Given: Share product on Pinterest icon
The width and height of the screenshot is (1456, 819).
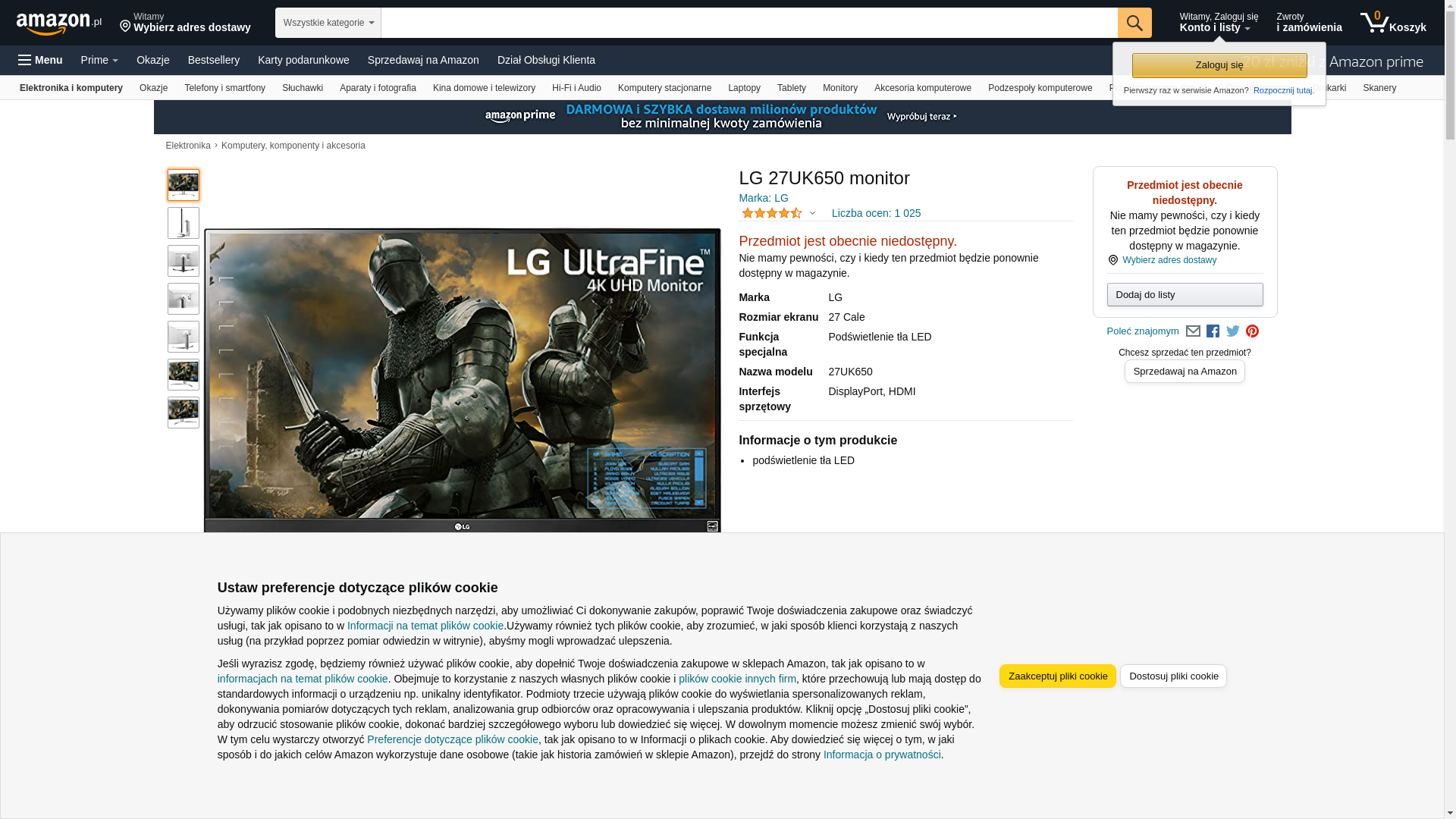Looking at the screenshot, I should tap(1252, 331).
